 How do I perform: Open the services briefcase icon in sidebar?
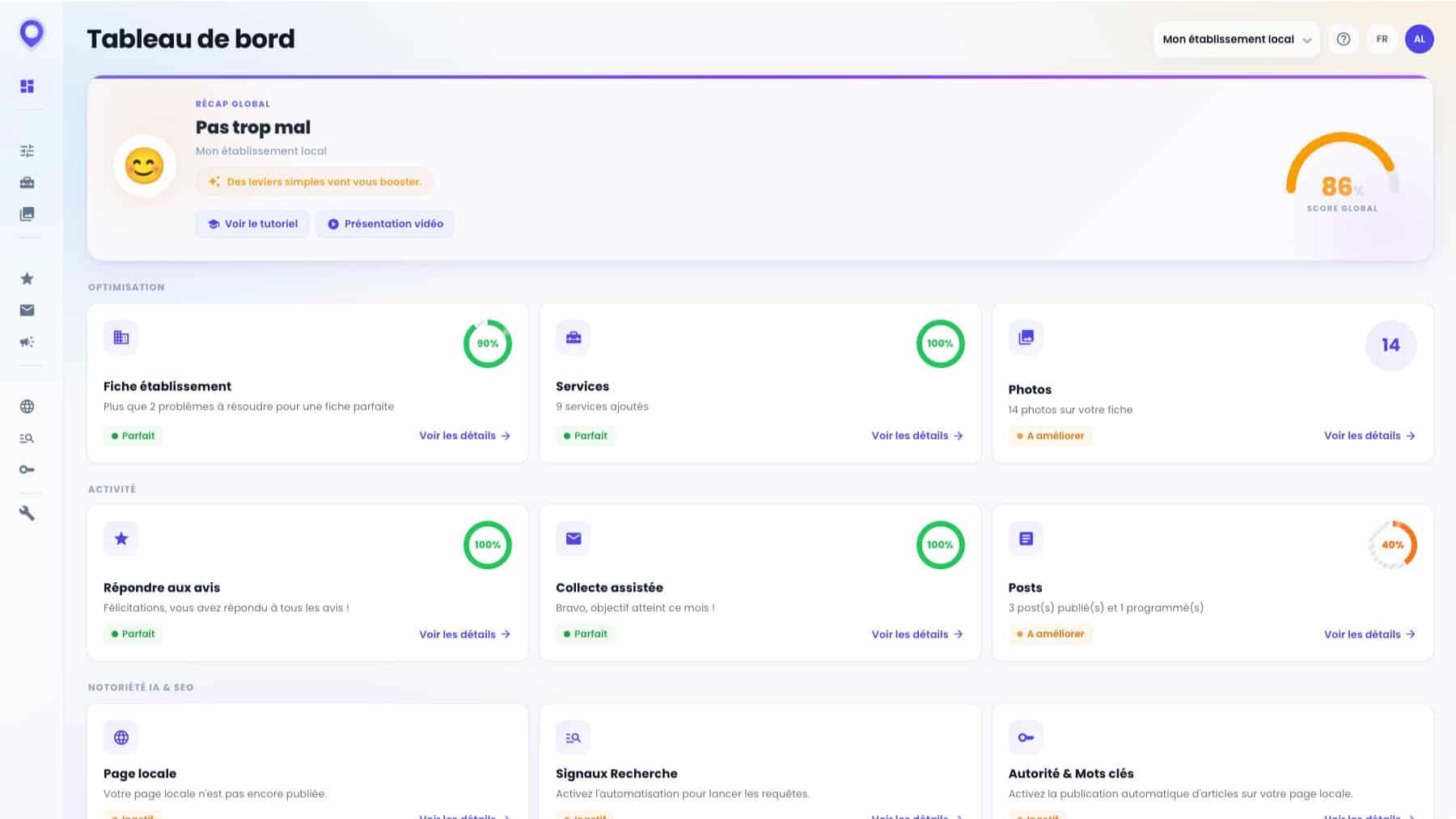27,182
